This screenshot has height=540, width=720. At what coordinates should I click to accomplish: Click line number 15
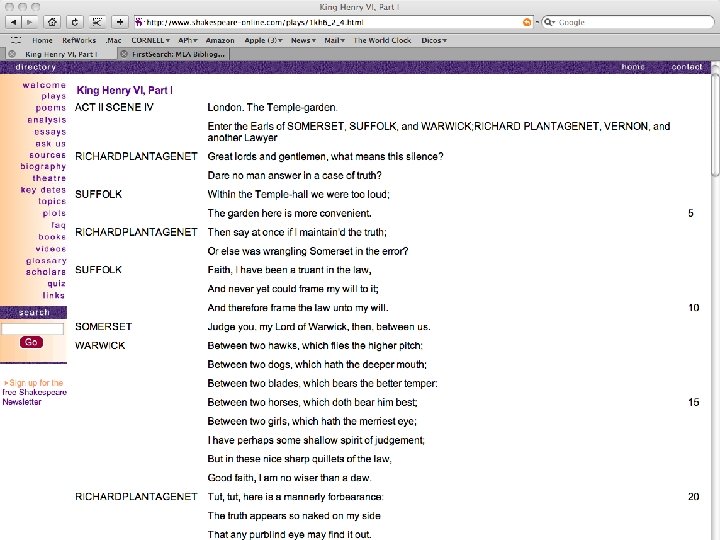click(x=693, y=402)
